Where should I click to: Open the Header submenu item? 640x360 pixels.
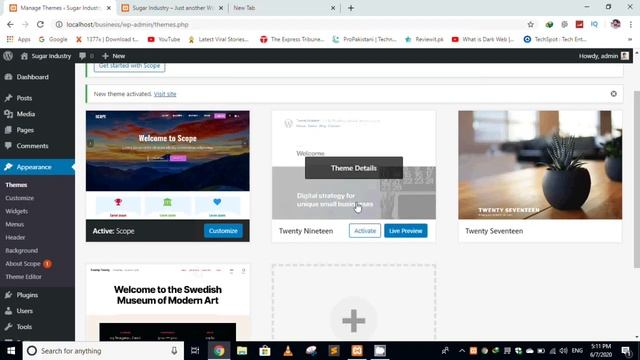pyautogui.click(x=15, y=237)
